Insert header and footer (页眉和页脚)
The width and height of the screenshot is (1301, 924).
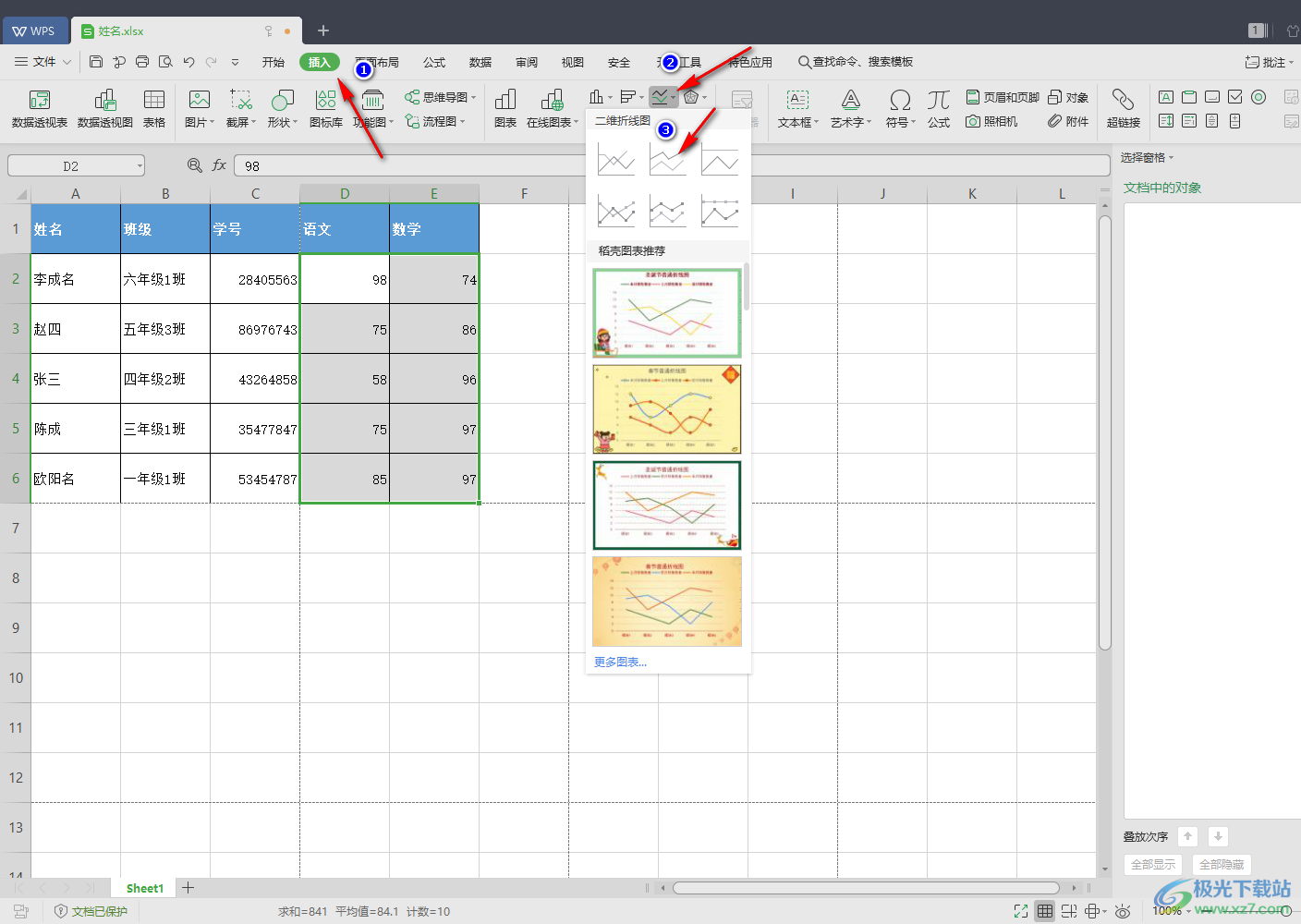point(1003,97)
